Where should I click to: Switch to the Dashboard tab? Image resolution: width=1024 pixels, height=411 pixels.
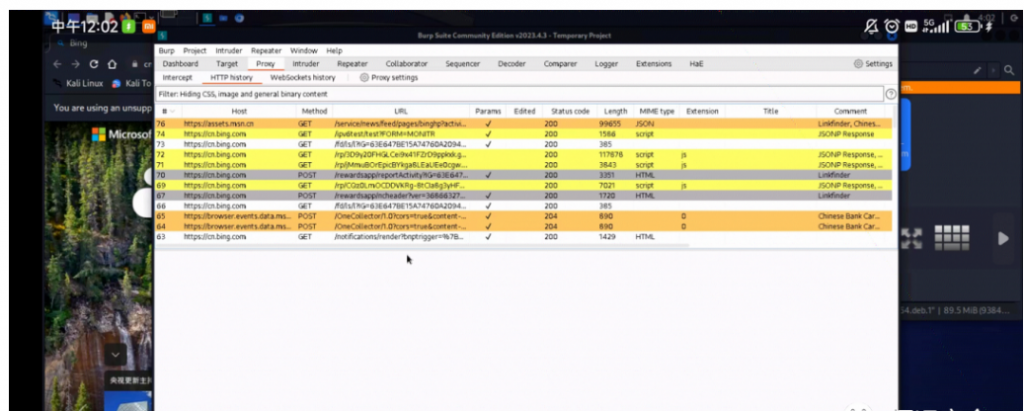tap(180, 64)
